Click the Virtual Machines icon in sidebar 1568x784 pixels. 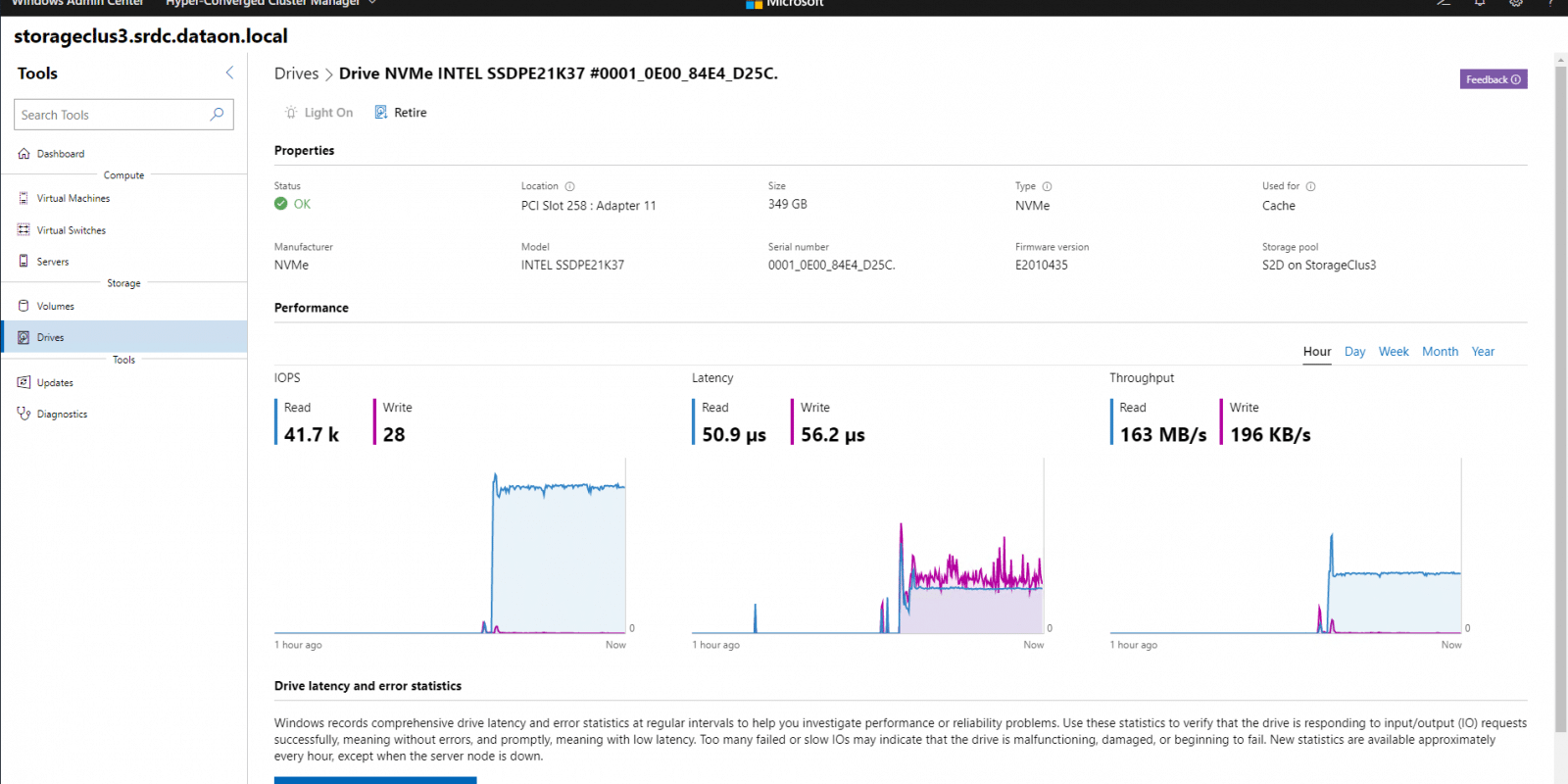click(x=24, y=198)
